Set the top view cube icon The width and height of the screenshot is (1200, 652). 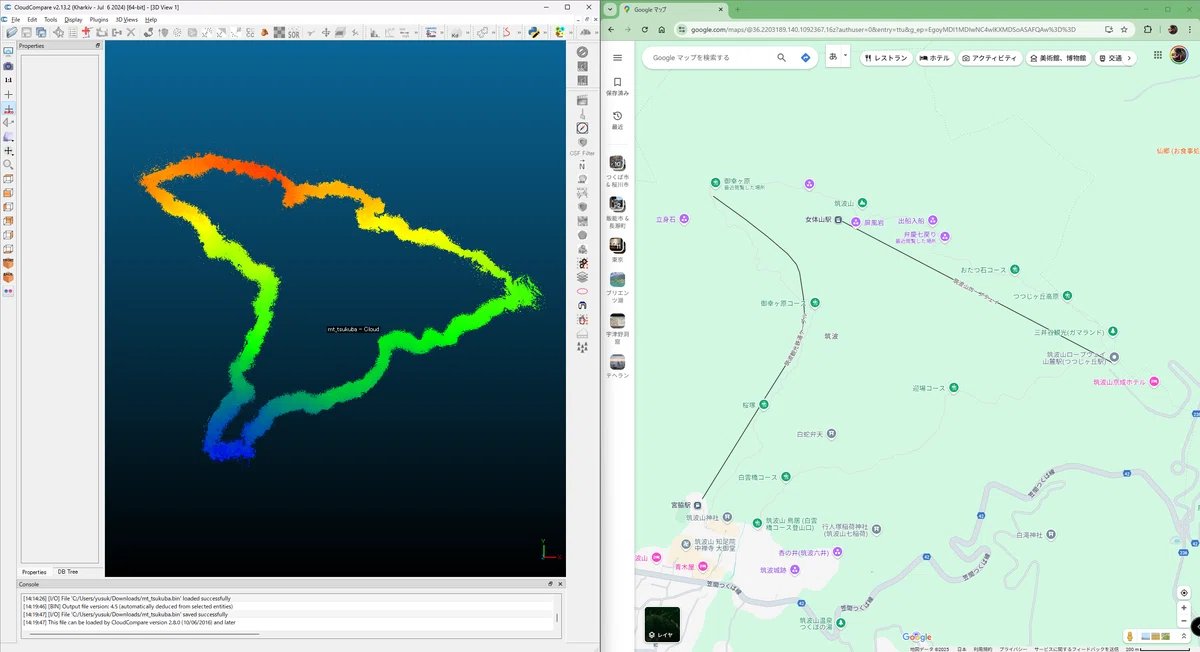pyautogui.click(x=9, y=178)
